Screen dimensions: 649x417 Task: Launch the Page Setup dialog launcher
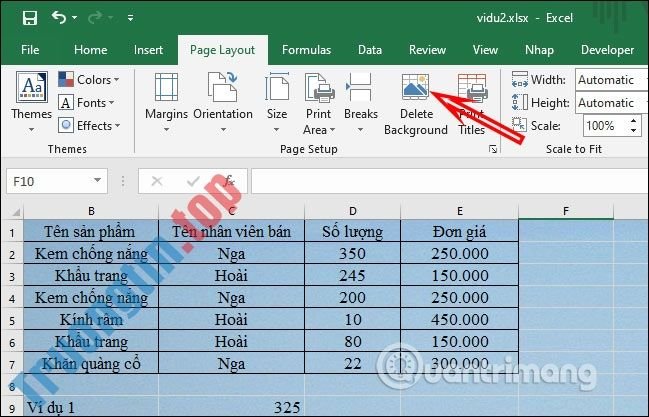(x=493, y=149)
